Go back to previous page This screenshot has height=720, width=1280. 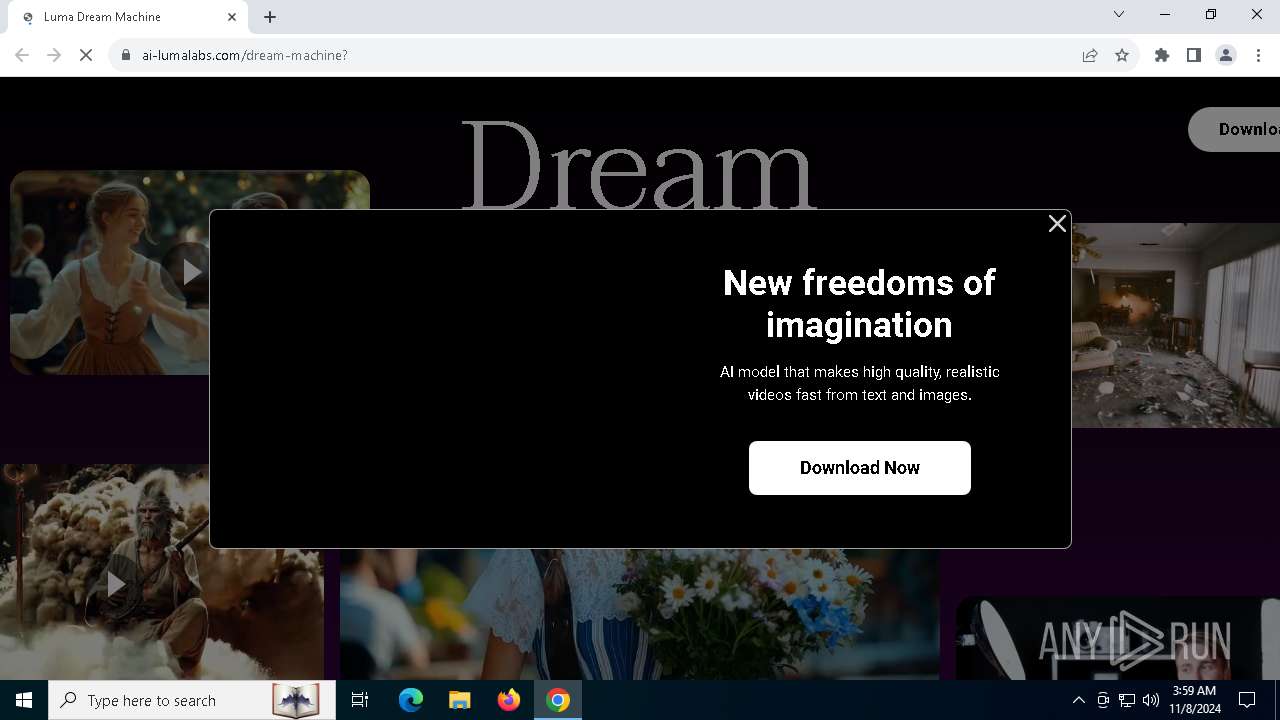pyautogui.click(x=22, y=55)
